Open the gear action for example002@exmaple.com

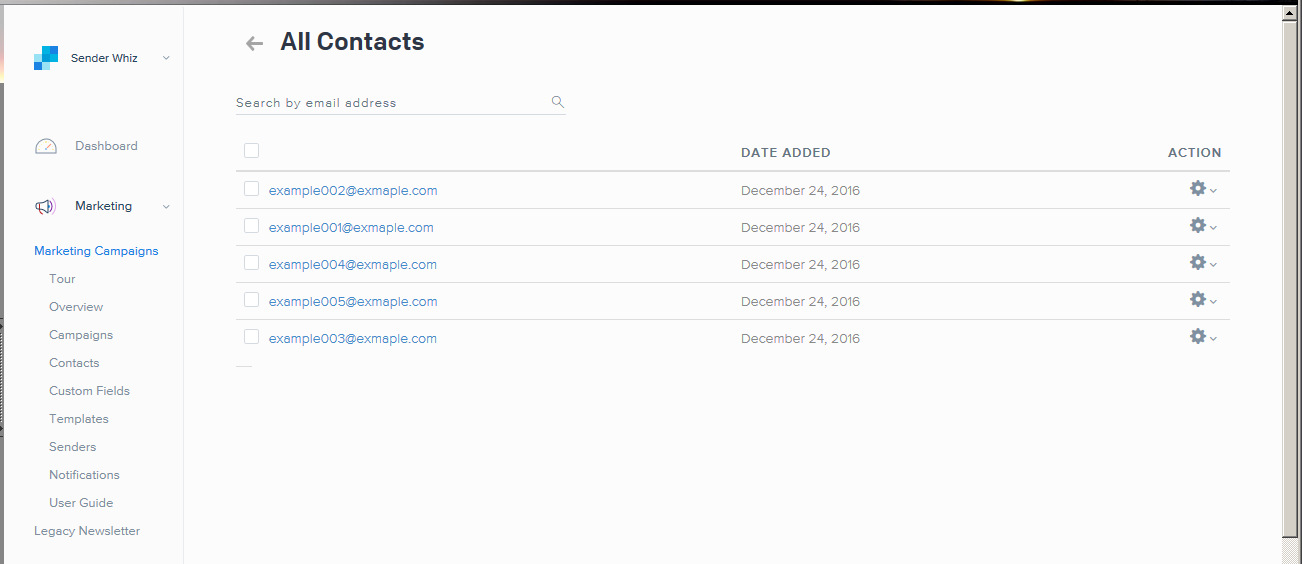click(x=1198, y=188)
